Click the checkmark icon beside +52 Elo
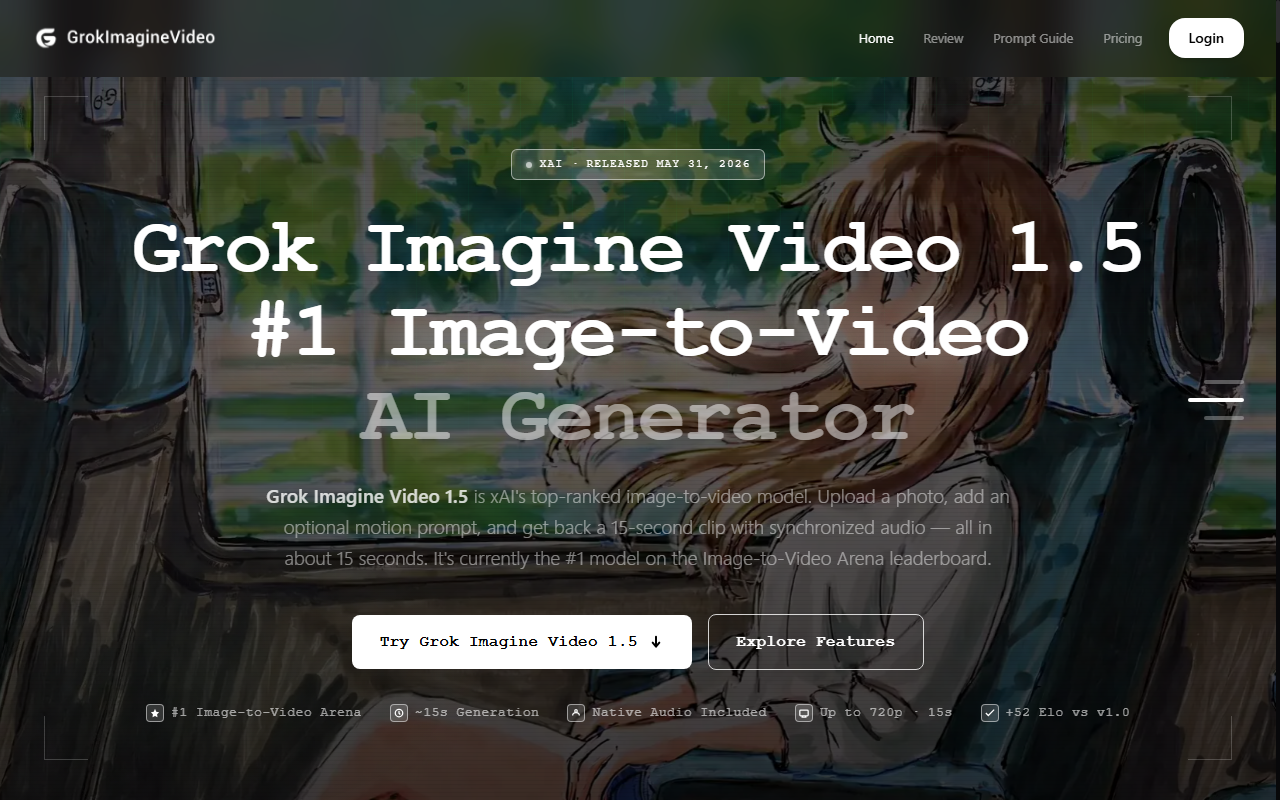The height and width of the screenshot is (800, 1280). click(990, 713)
